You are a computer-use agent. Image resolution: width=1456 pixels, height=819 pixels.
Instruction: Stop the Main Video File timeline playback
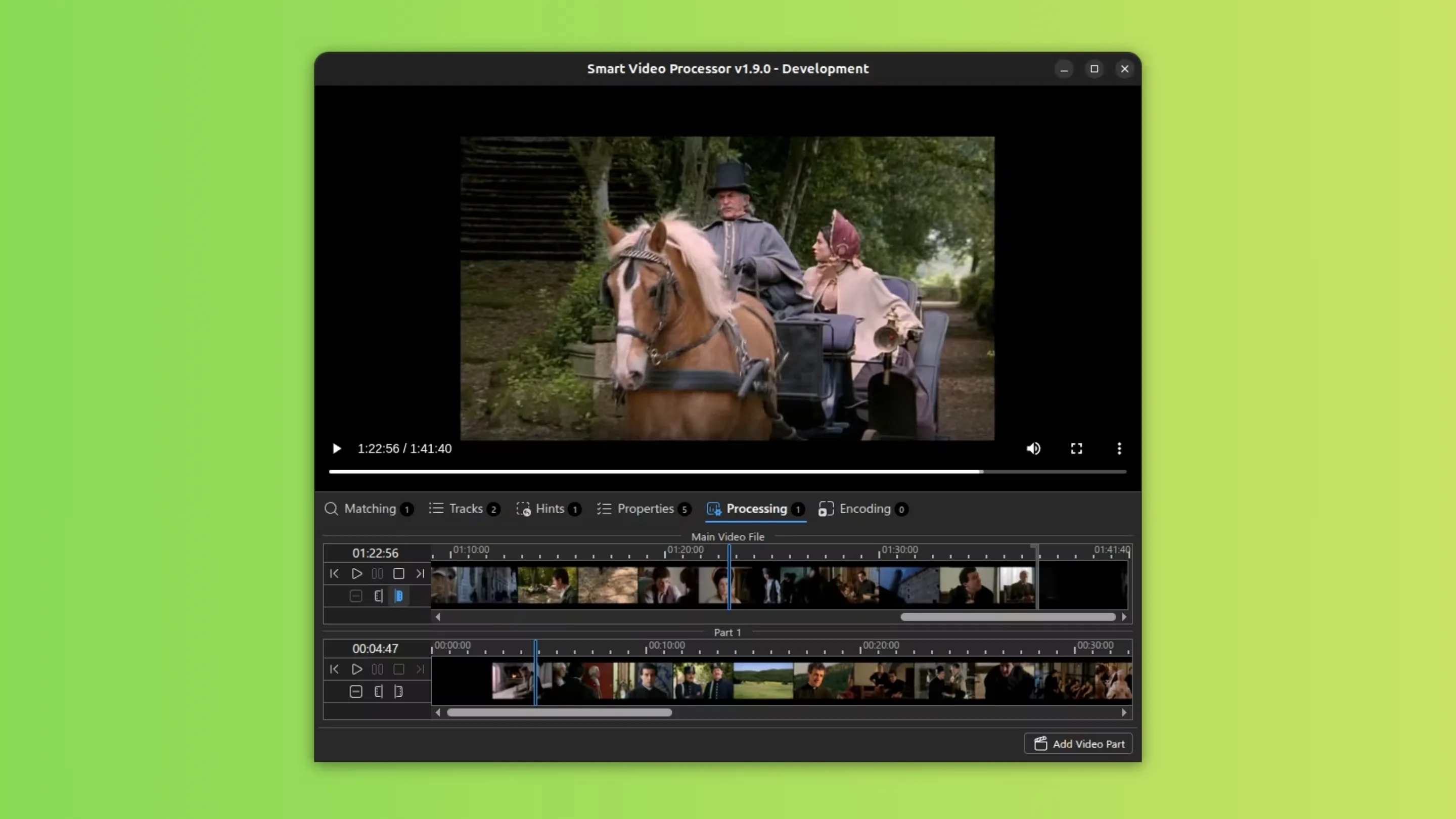398,574
